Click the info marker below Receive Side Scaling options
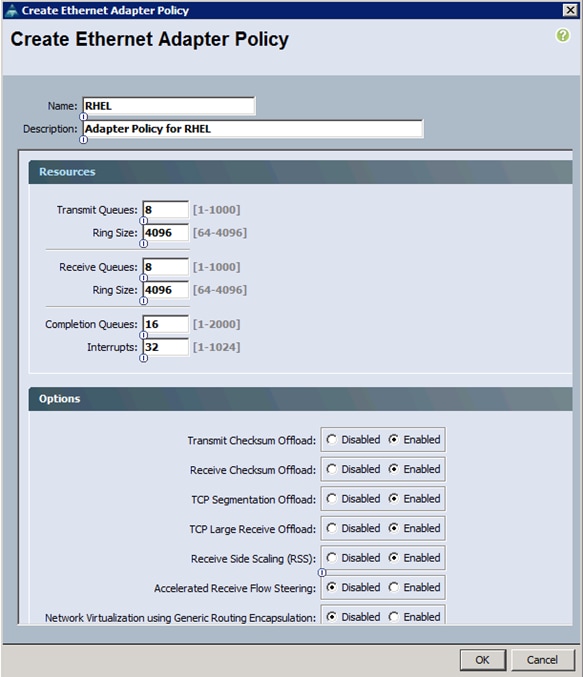This screenshot has width=583, height=677. click(x=322, y=573)
